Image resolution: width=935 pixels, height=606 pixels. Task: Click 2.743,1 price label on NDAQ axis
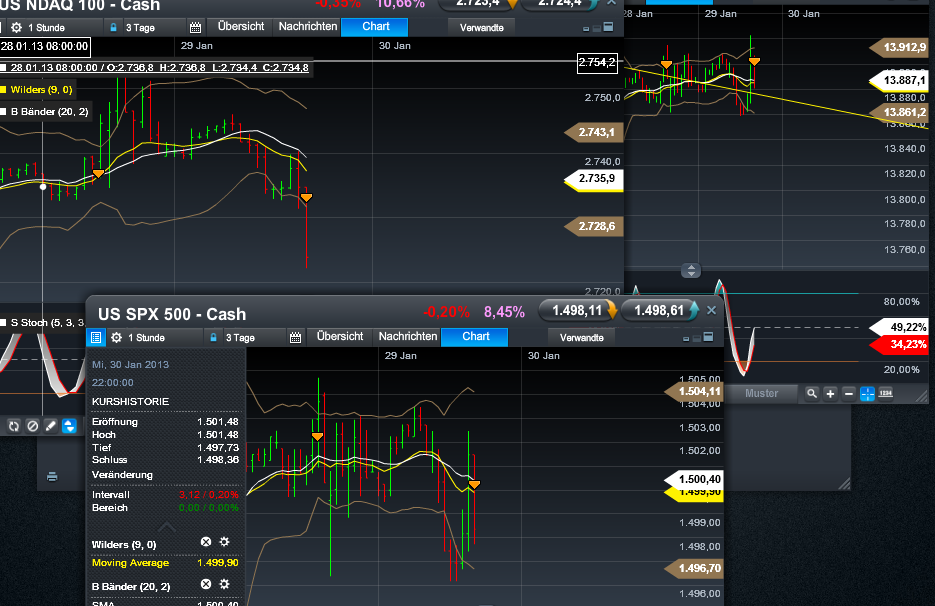click(595, 132)
